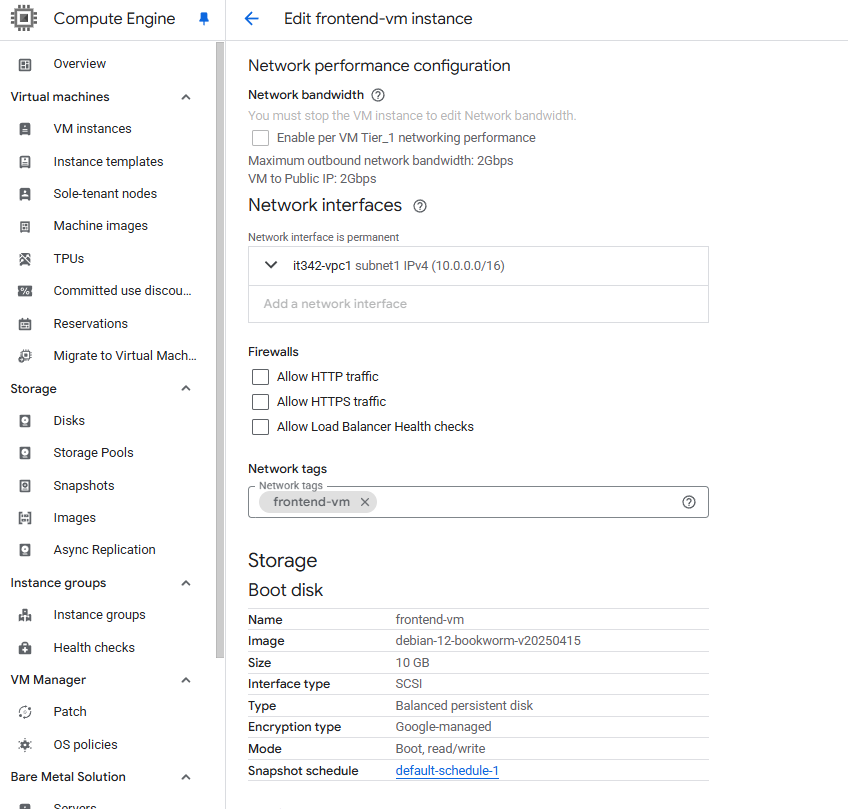Enable Allow HTTPS traffic checkbox
The width and height of the screenshot is (848, 809).
261,402
